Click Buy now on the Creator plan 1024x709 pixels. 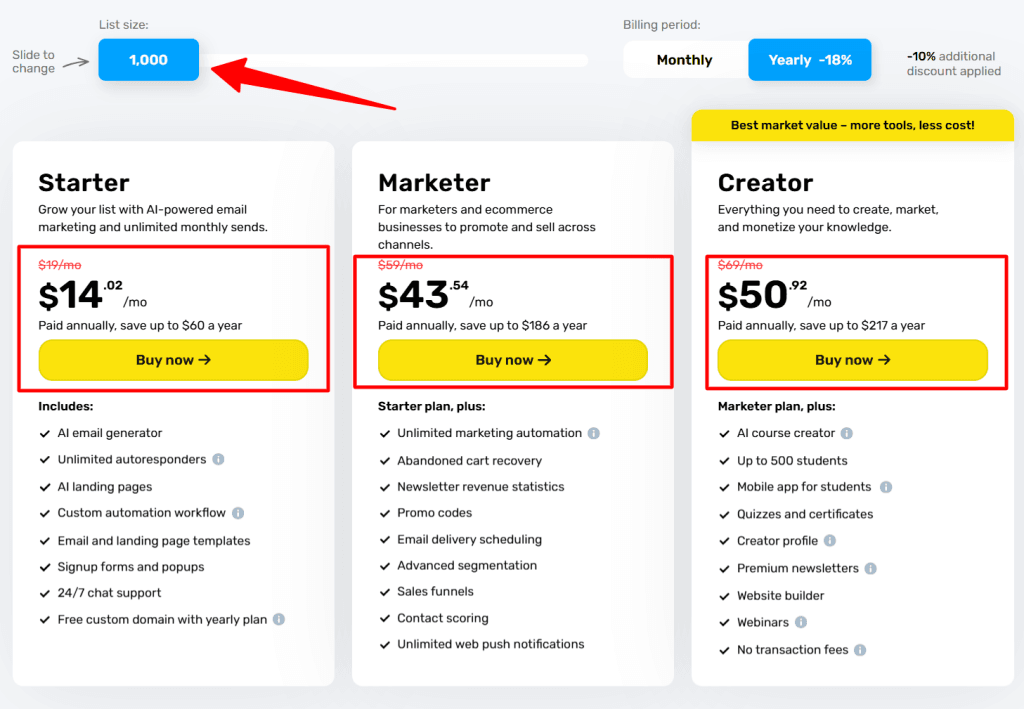point(852,360)
